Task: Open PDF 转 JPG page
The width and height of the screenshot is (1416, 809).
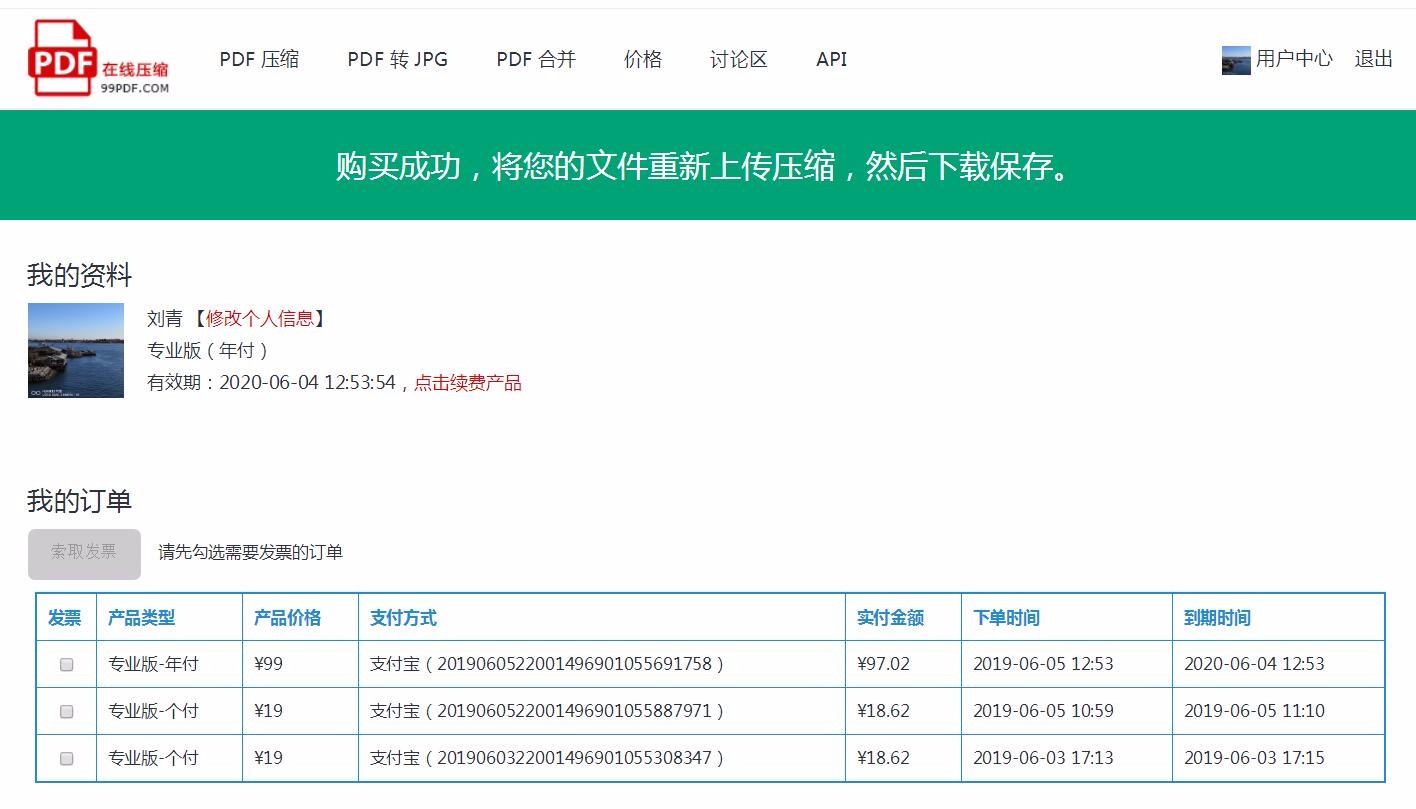Action: coord(397,59)
